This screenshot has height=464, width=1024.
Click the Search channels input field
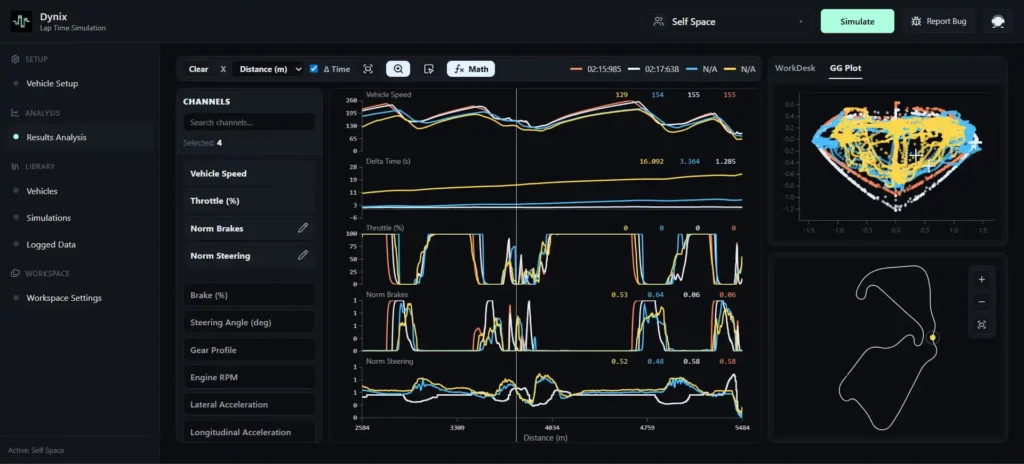(249, 122)
